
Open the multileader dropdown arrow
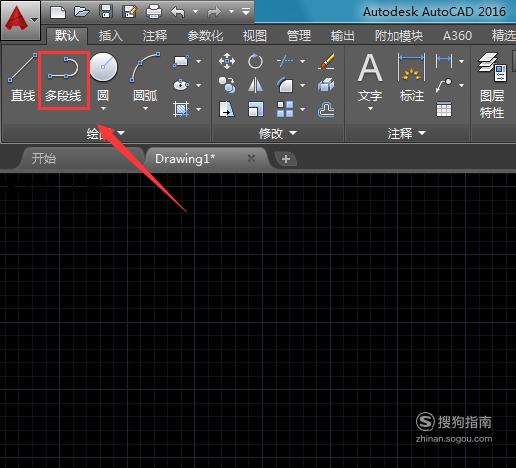point(461,85)
